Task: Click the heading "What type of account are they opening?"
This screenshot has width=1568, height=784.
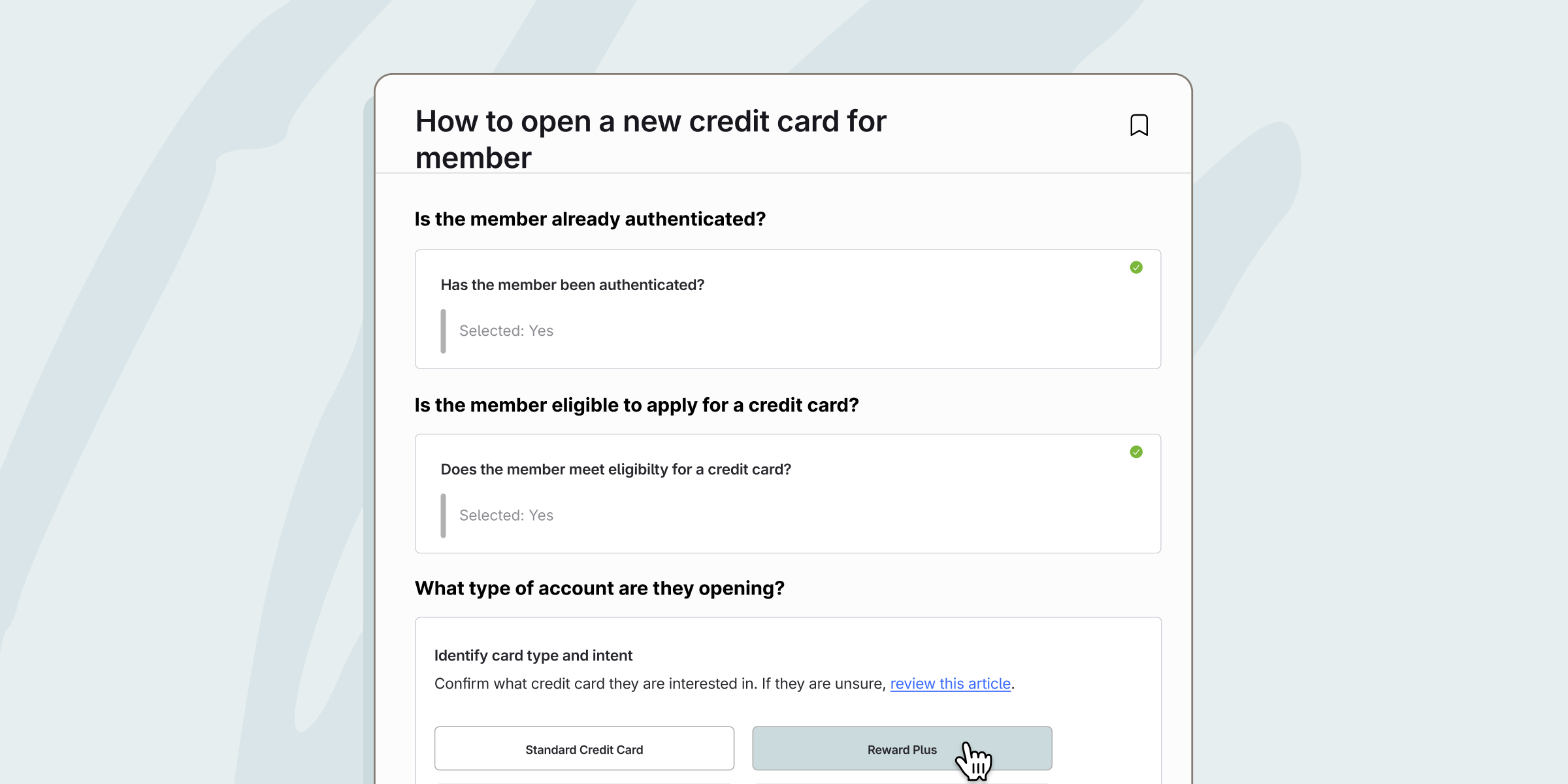Action: pyautogui.click(x=600, y=588)
